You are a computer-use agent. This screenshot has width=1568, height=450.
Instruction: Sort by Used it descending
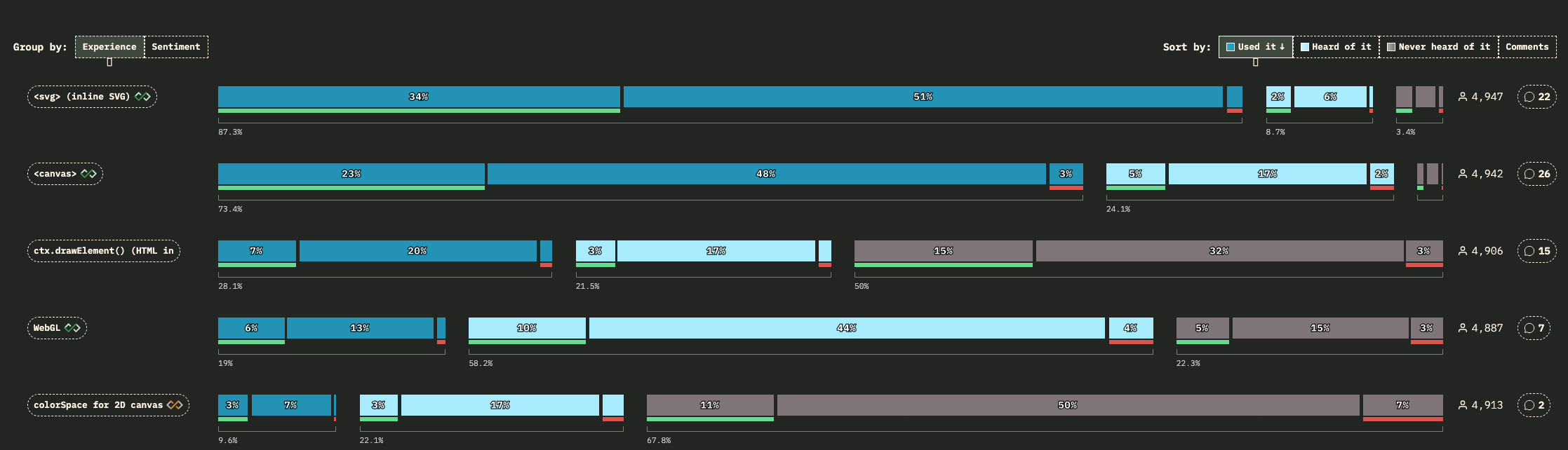click(1255, 47)
